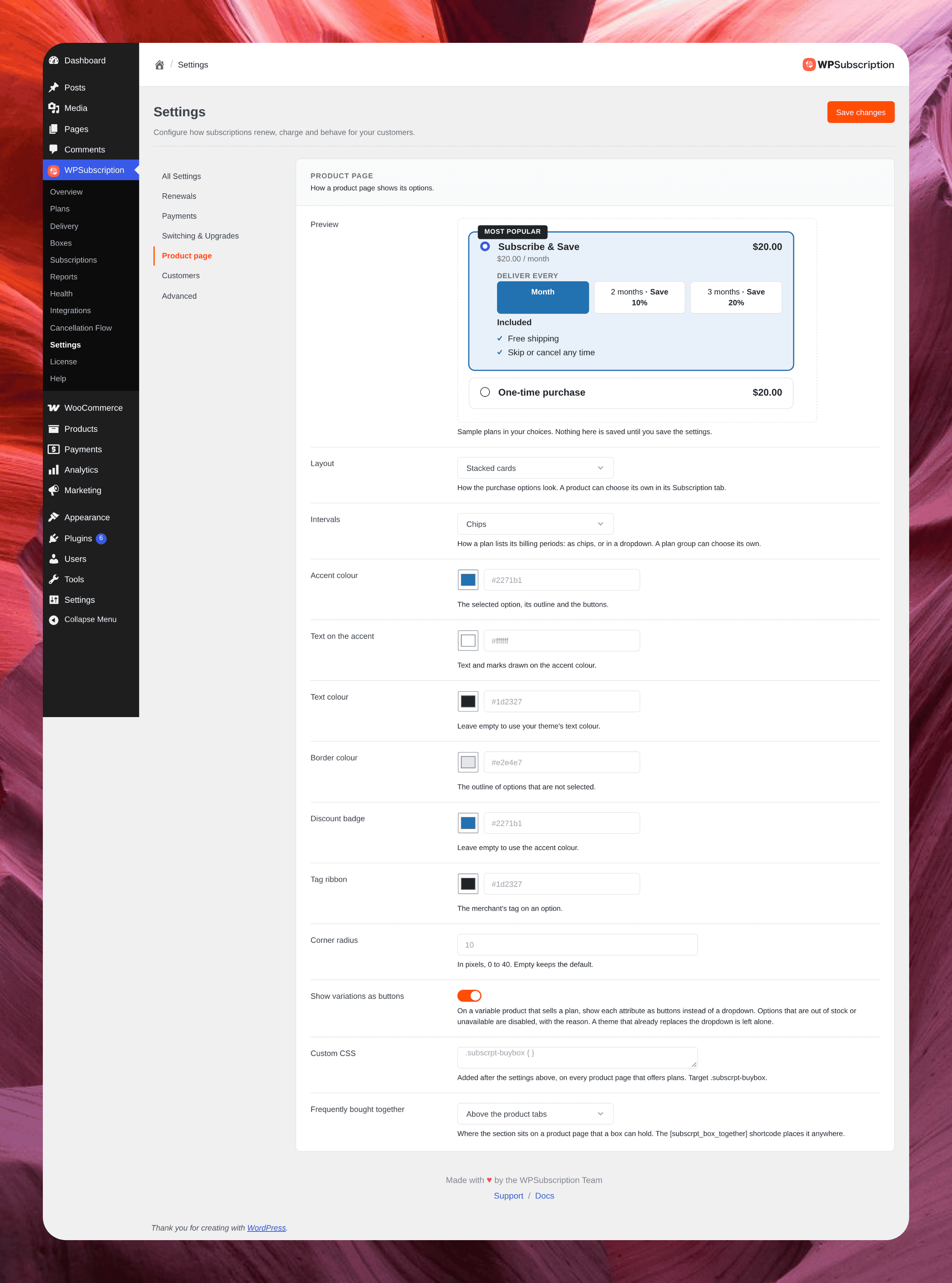Open the Boxes submenu item
The image size is (952, 1283).
pos(61,243)
